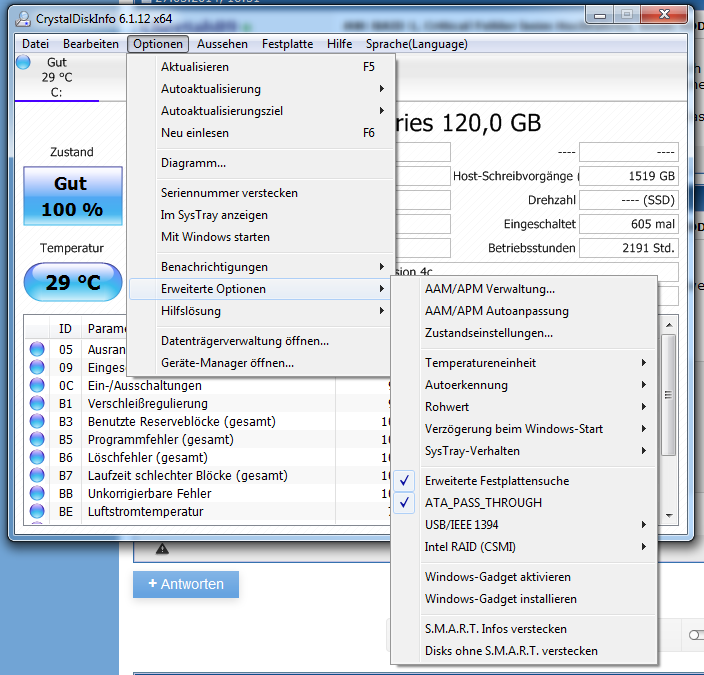The image size is (704, 675).
Task: Click the status orb of row B1
Action: (37, 403)
